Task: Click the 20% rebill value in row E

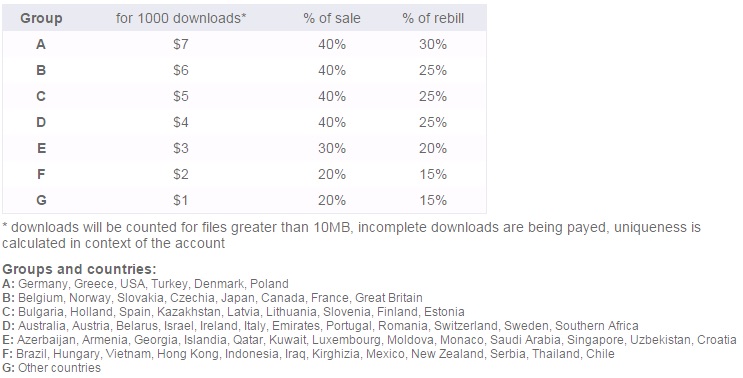Action: tap(433, 149)
